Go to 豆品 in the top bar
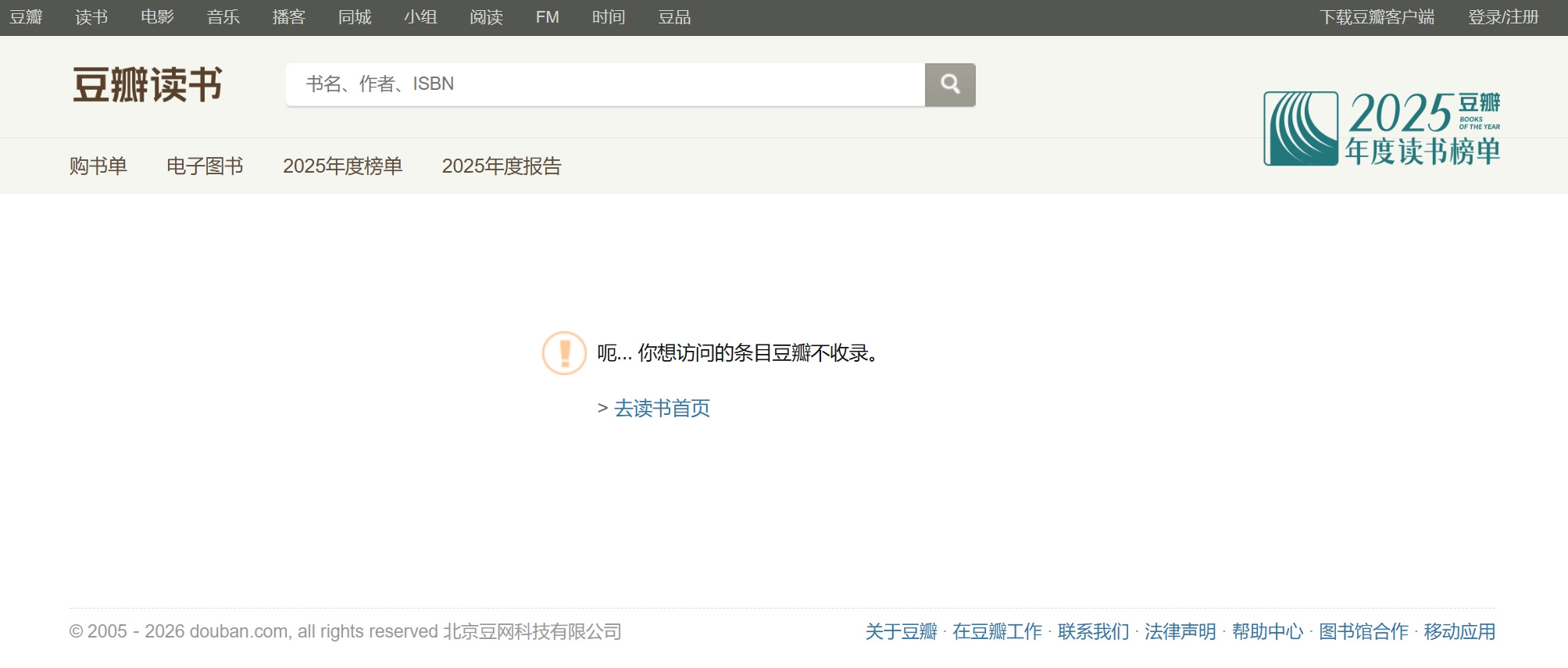This screenshot has height=668, width=1568. (674, 17)
